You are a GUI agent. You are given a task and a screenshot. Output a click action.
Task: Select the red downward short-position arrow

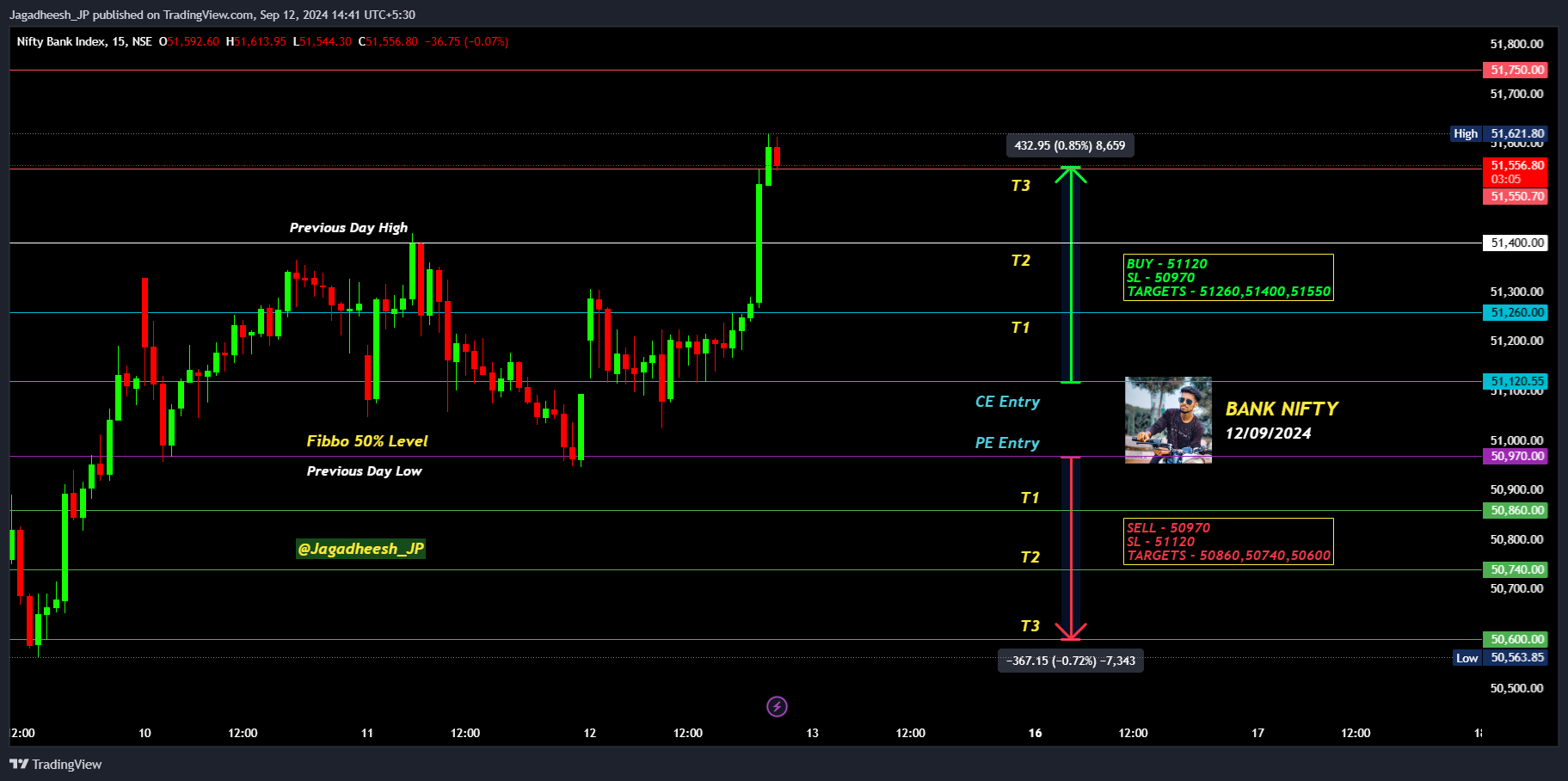(1071, 549)
